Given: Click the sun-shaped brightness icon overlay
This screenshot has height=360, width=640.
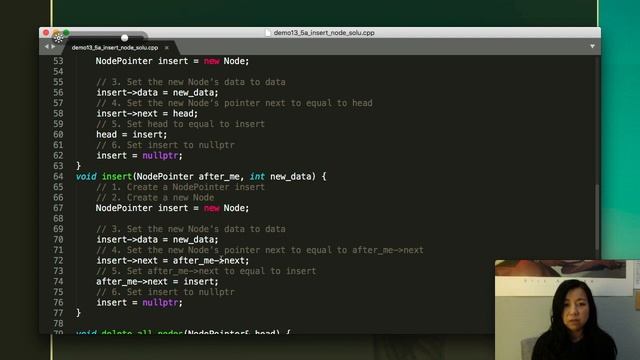Looking at the screenshot, I should (x=58, y=38).
